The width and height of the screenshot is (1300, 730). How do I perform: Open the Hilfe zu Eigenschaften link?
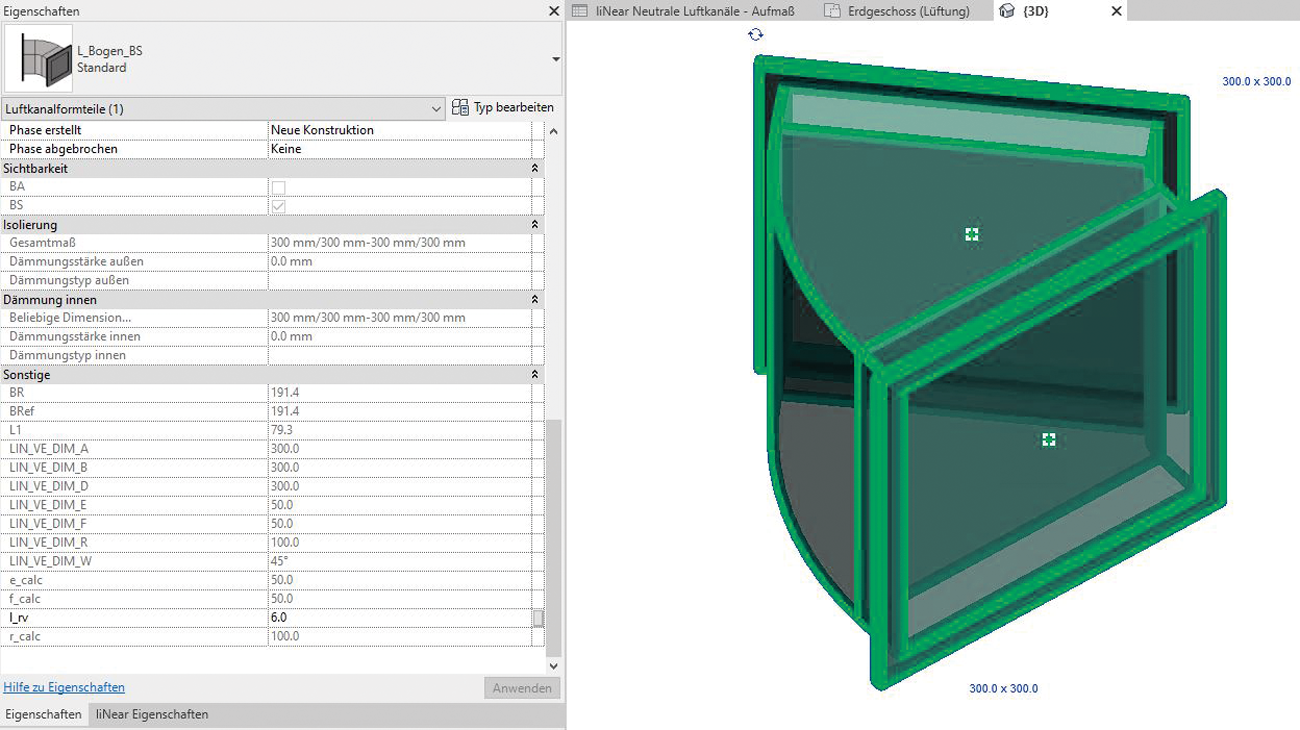click(x=64, y=688)
